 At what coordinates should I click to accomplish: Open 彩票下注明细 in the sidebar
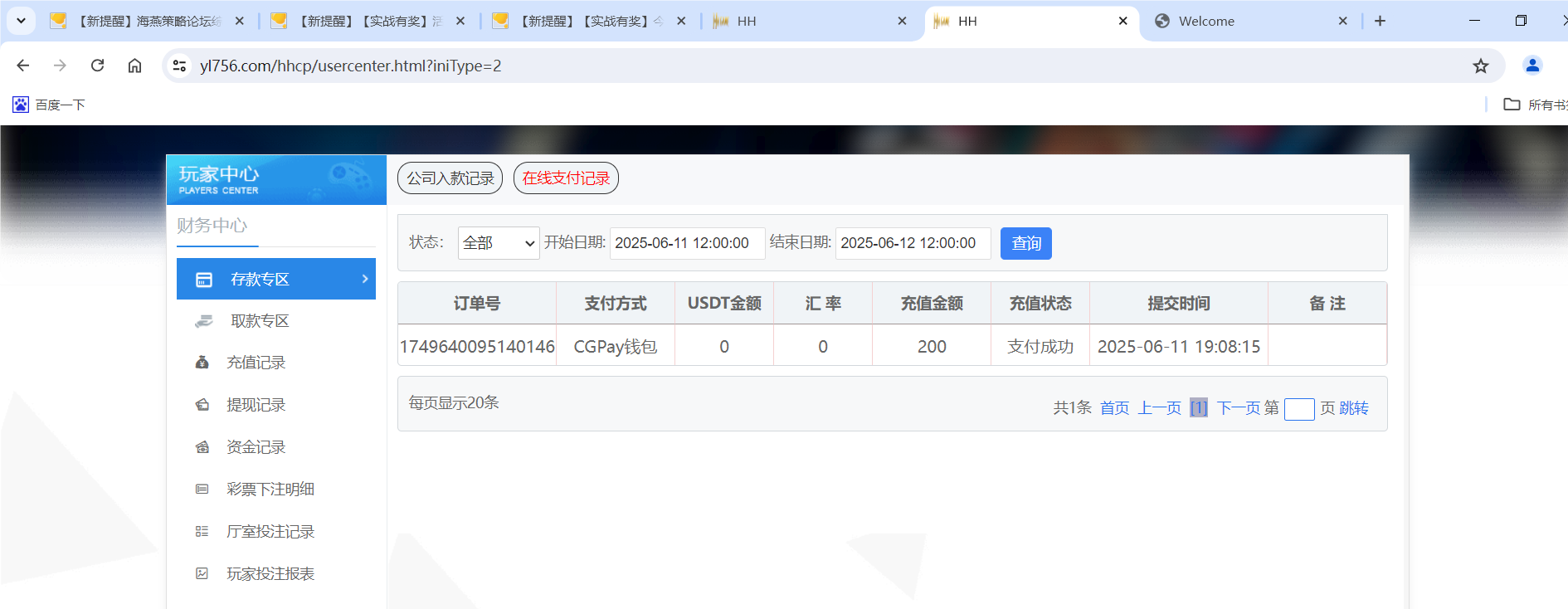click(270, 490)
